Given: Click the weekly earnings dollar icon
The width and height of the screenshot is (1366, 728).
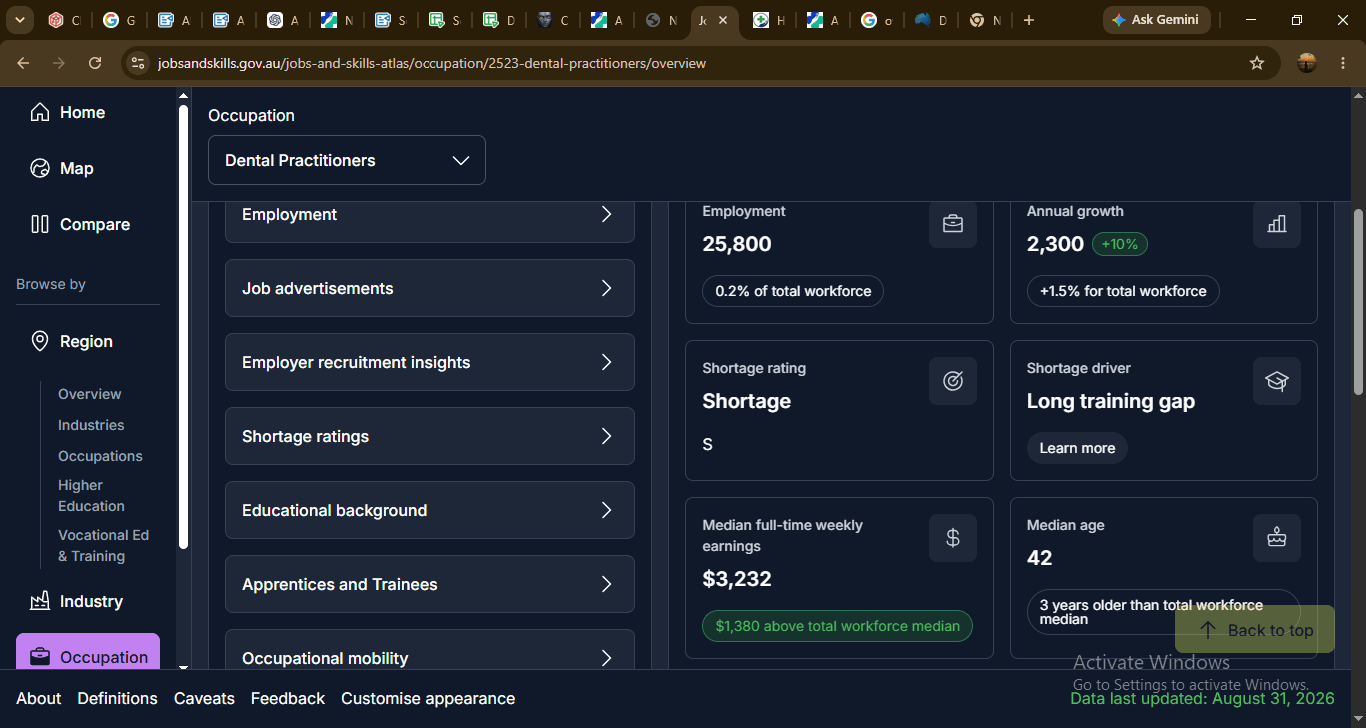Looking at the screenshot, I should (953, 538).
